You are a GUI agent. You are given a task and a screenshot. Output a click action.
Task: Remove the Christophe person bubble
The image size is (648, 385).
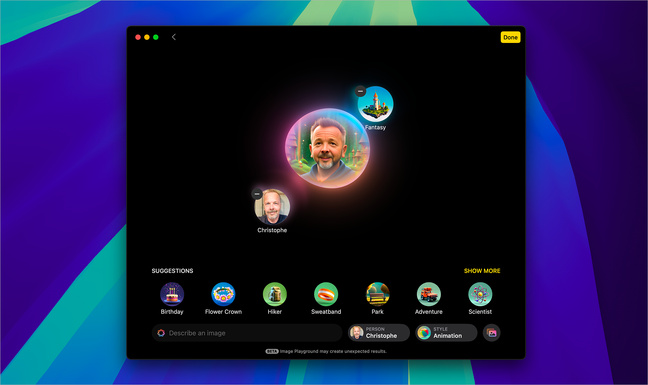[257, 194]
